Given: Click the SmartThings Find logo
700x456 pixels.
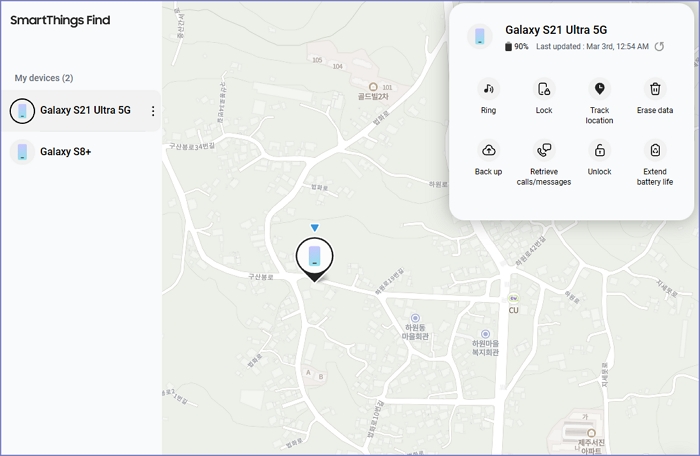Looking at the screenshot, I should [60, 20].
